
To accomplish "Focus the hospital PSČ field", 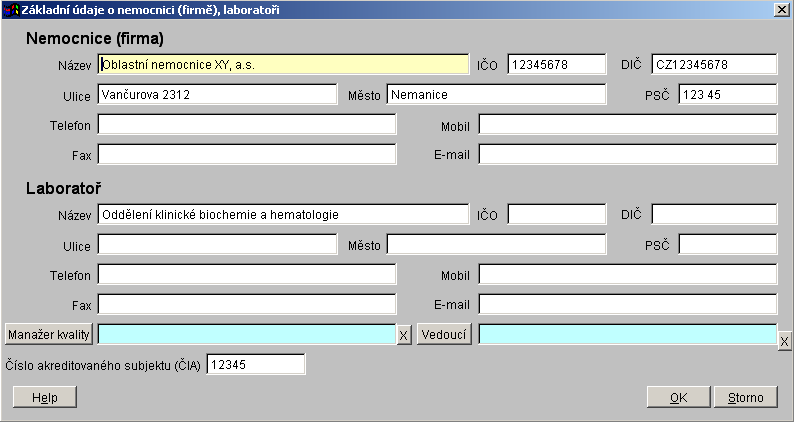I will click(727, 94).
